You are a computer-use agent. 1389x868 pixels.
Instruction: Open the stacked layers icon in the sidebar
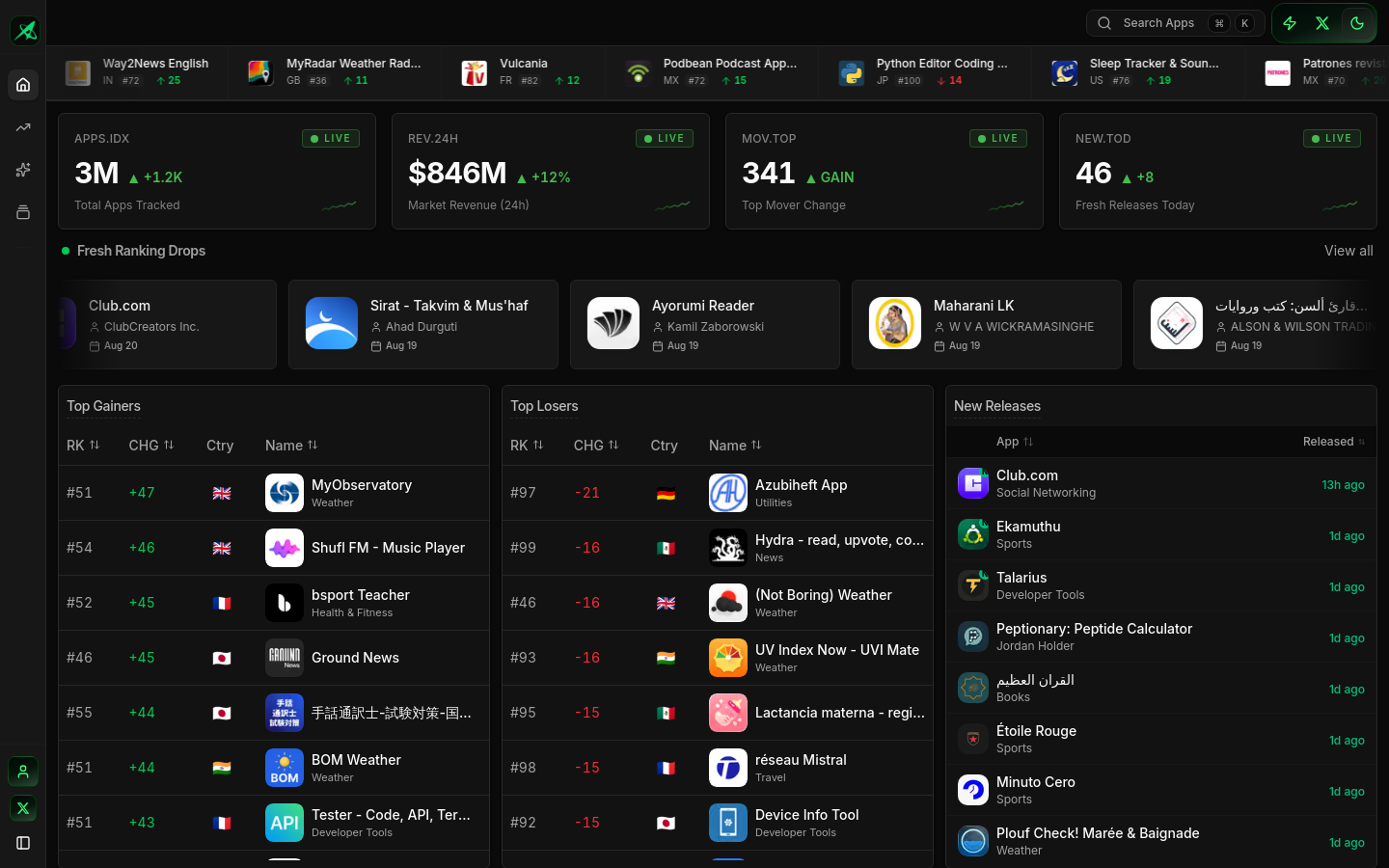[x=23, y=212]
